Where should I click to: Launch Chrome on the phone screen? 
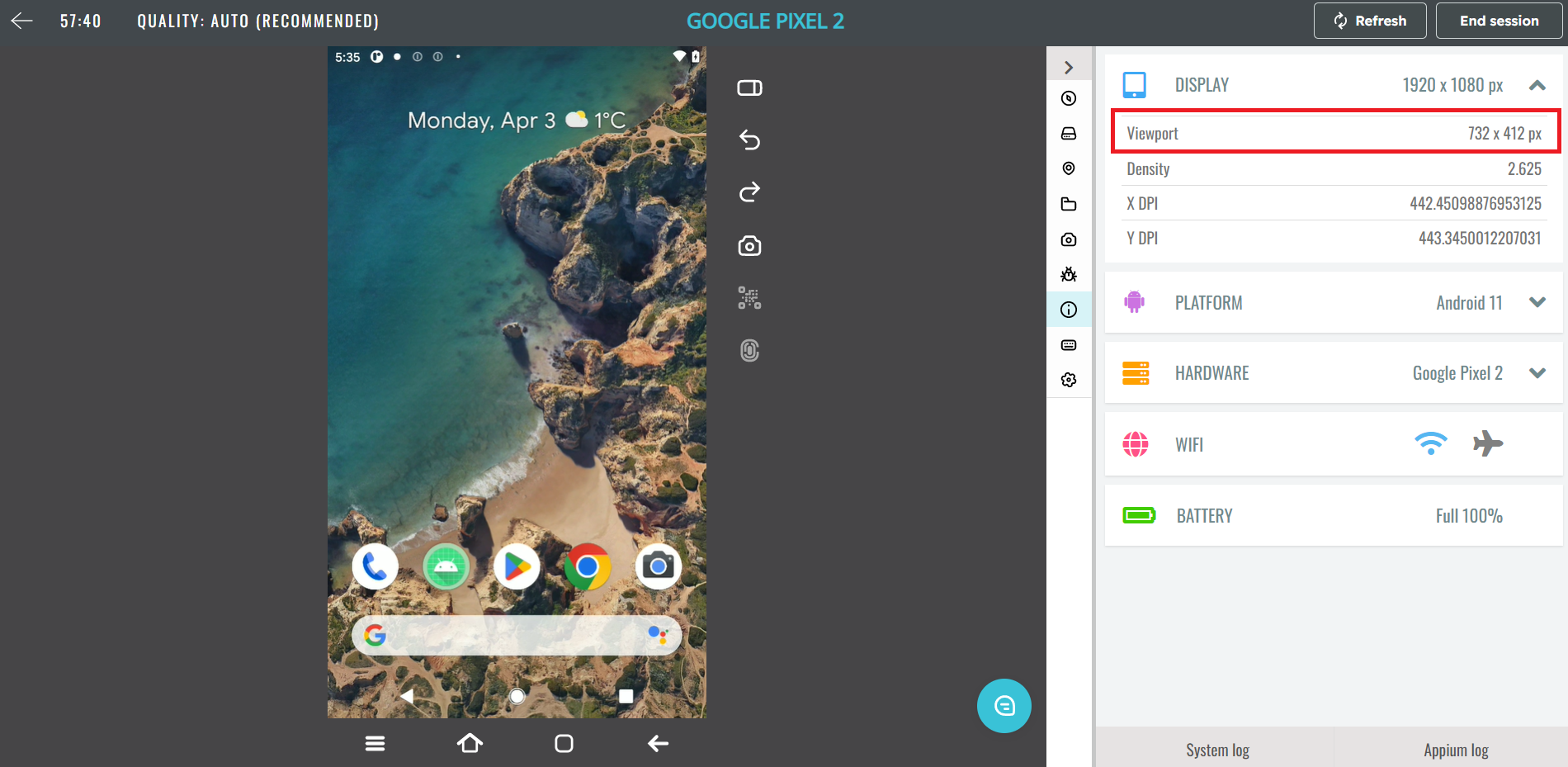tap(588, 566)
